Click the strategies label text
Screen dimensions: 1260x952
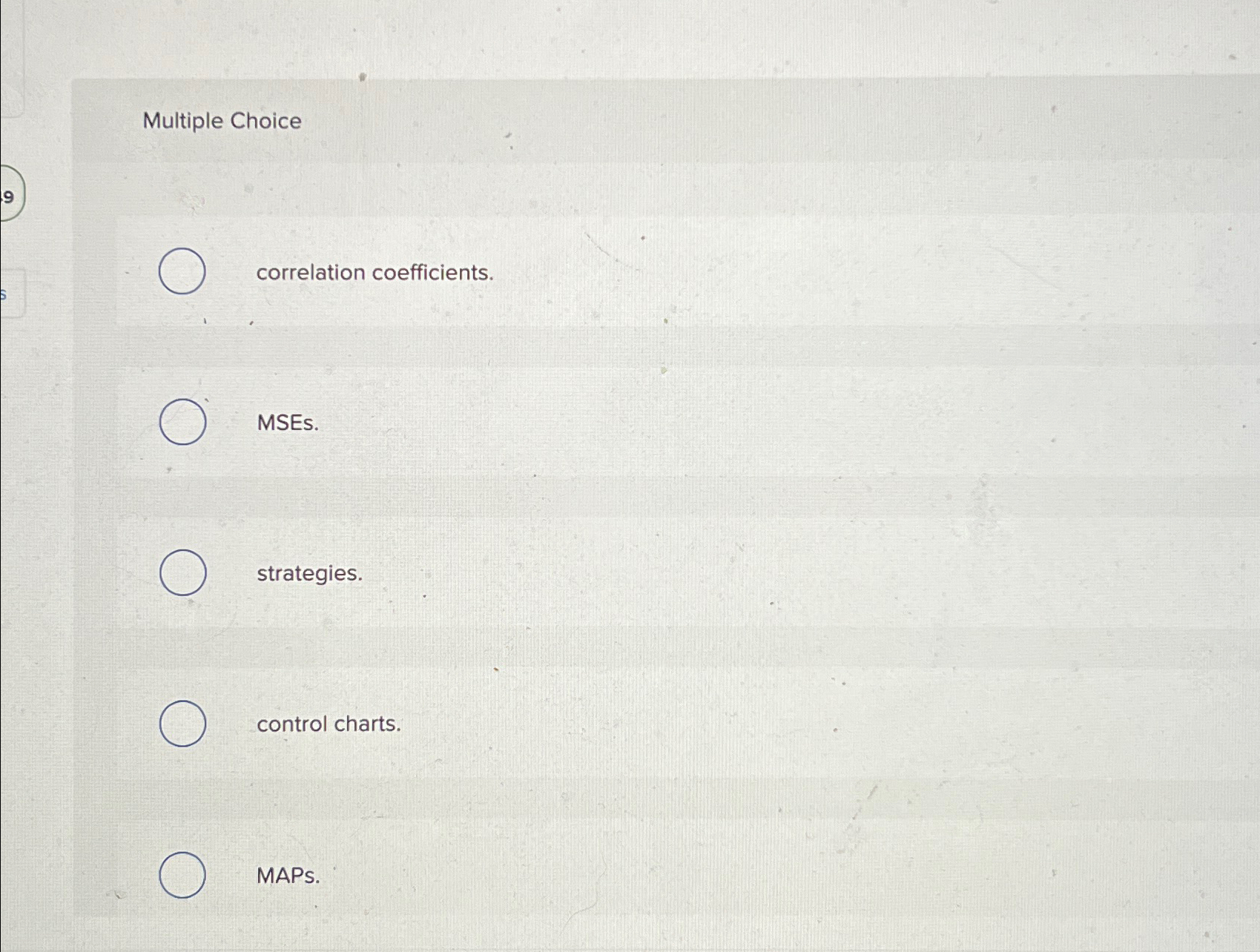309,575
